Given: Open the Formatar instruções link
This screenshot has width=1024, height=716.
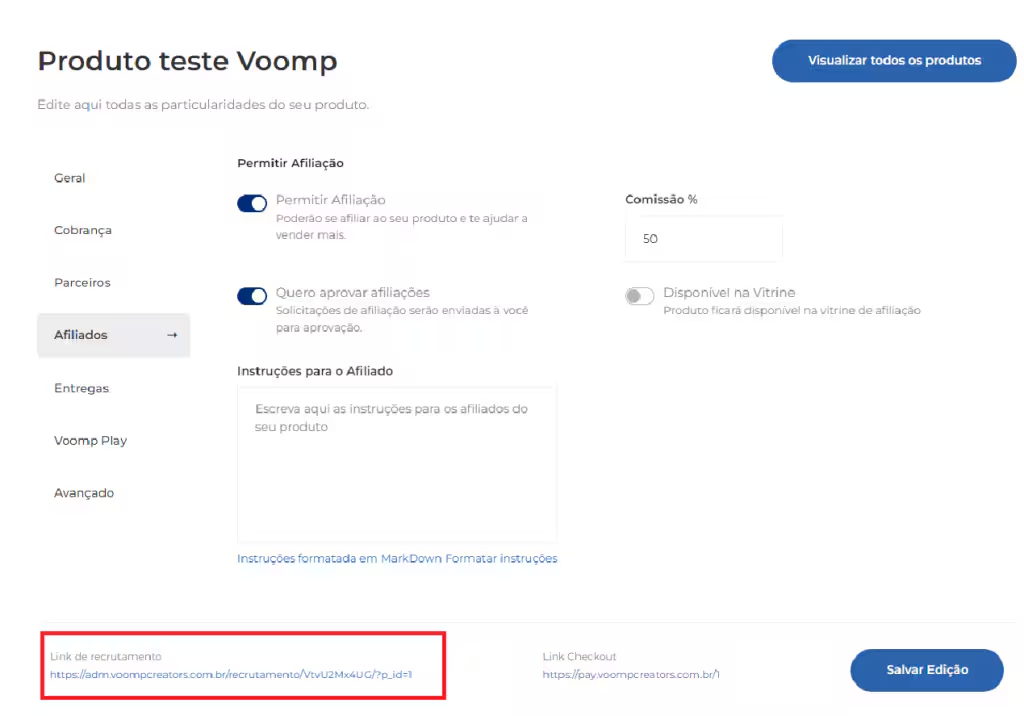Looking at the screenshot, I should 501,559.
